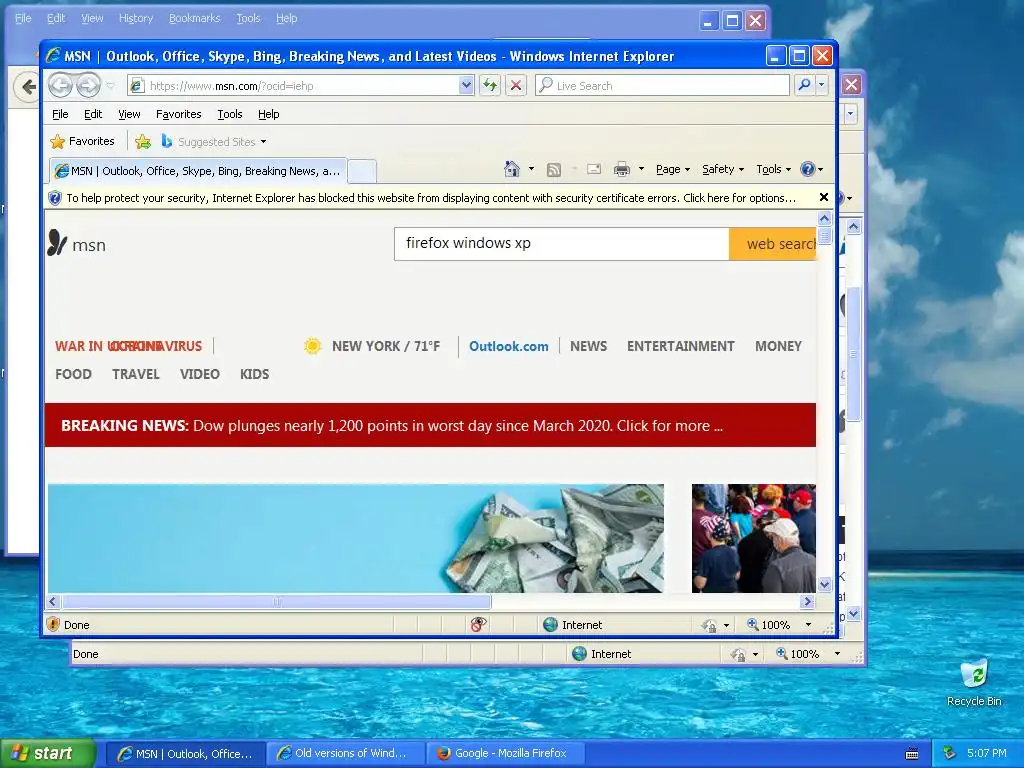The image size is (1024, 768).
Task: Open Internet Explorer Edit menu
Action: [x=93, y=114]
